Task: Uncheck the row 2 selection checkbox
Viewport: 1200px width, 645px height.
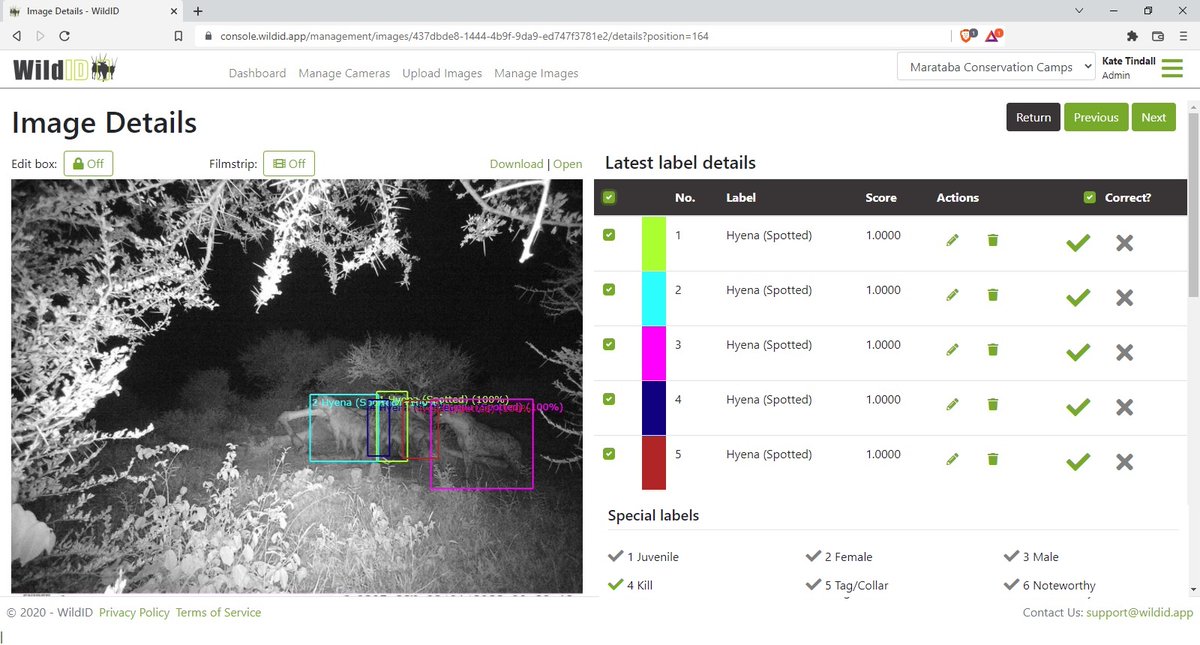Action: pos(609,290)
